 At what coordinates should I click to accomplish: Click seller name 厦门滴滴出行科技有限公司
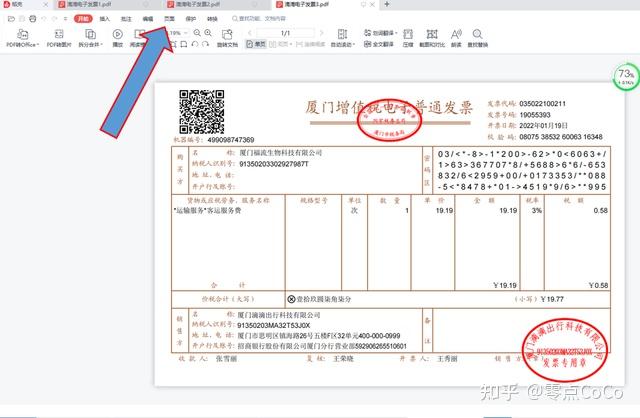pyautogui.click(x=279, y=315)
